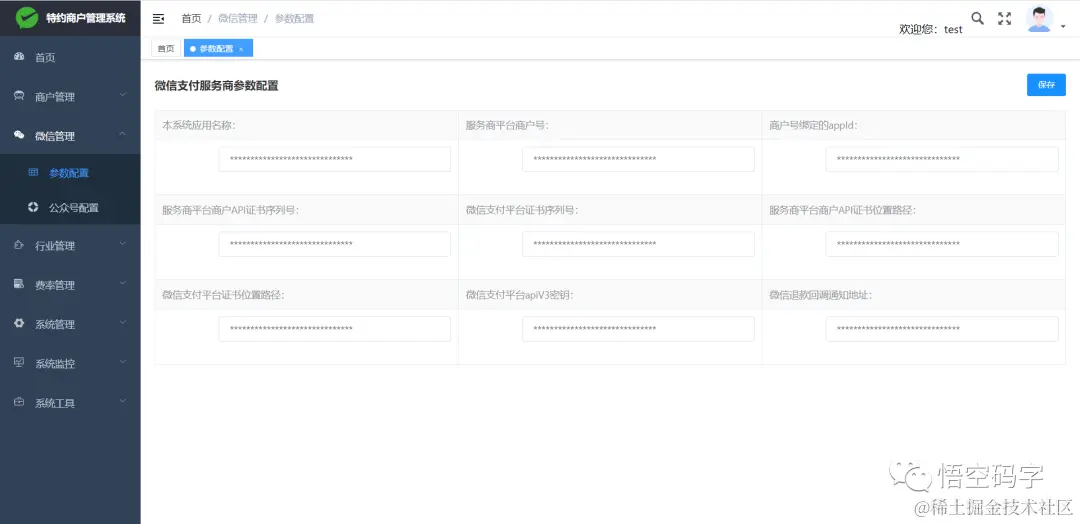
Task: Select the 参数配置 page tab
Action: [x=216, y=48]
